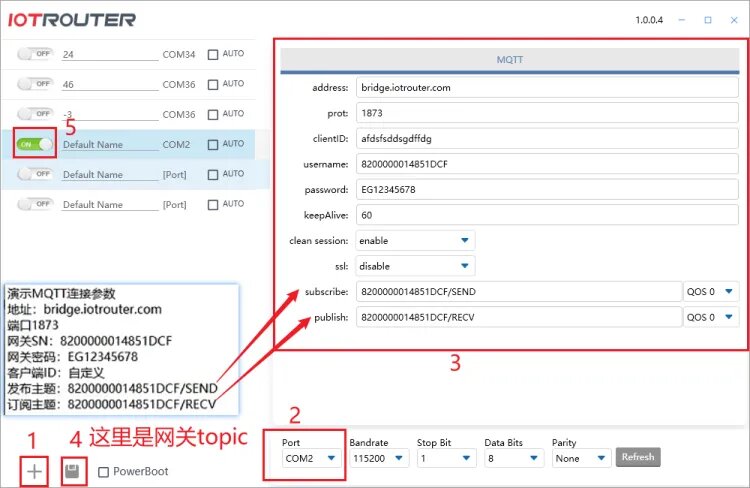This screenshot has height=488, width=750.
Task: Enable the AUTO checkbox for COM34
Action: (x=213, y=54)
